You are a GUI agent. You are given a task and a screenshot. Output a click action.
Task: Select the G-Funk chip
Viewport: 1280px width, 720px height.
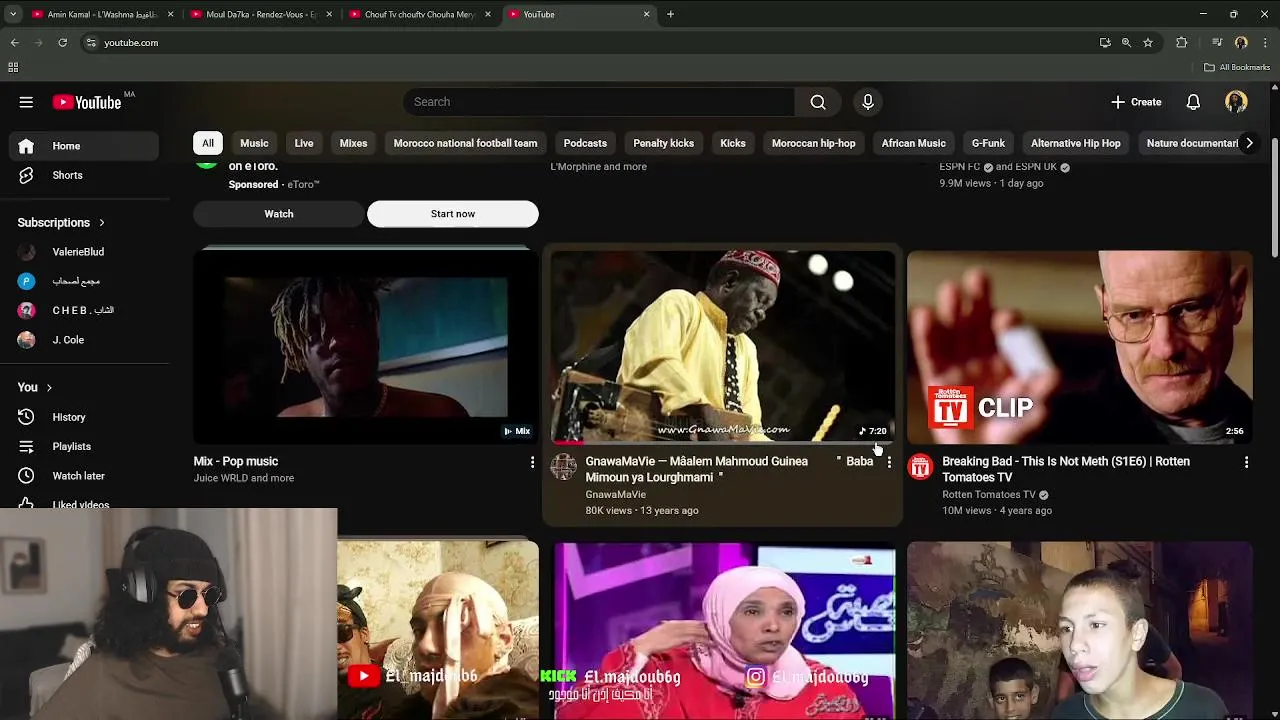(x=988, y=143)
